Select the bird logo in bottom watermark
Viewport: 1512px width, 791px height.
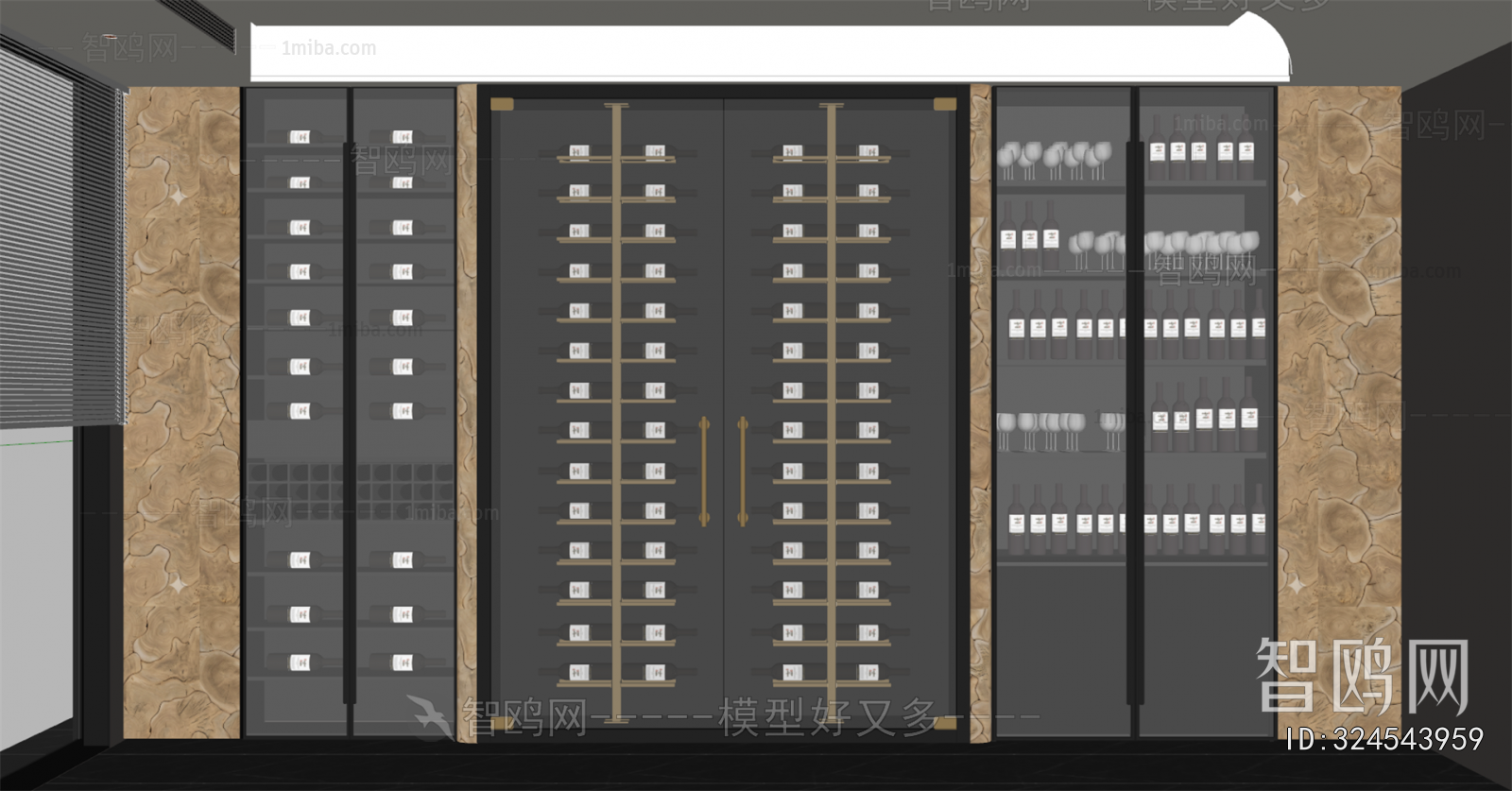click(x=430, y=715)
